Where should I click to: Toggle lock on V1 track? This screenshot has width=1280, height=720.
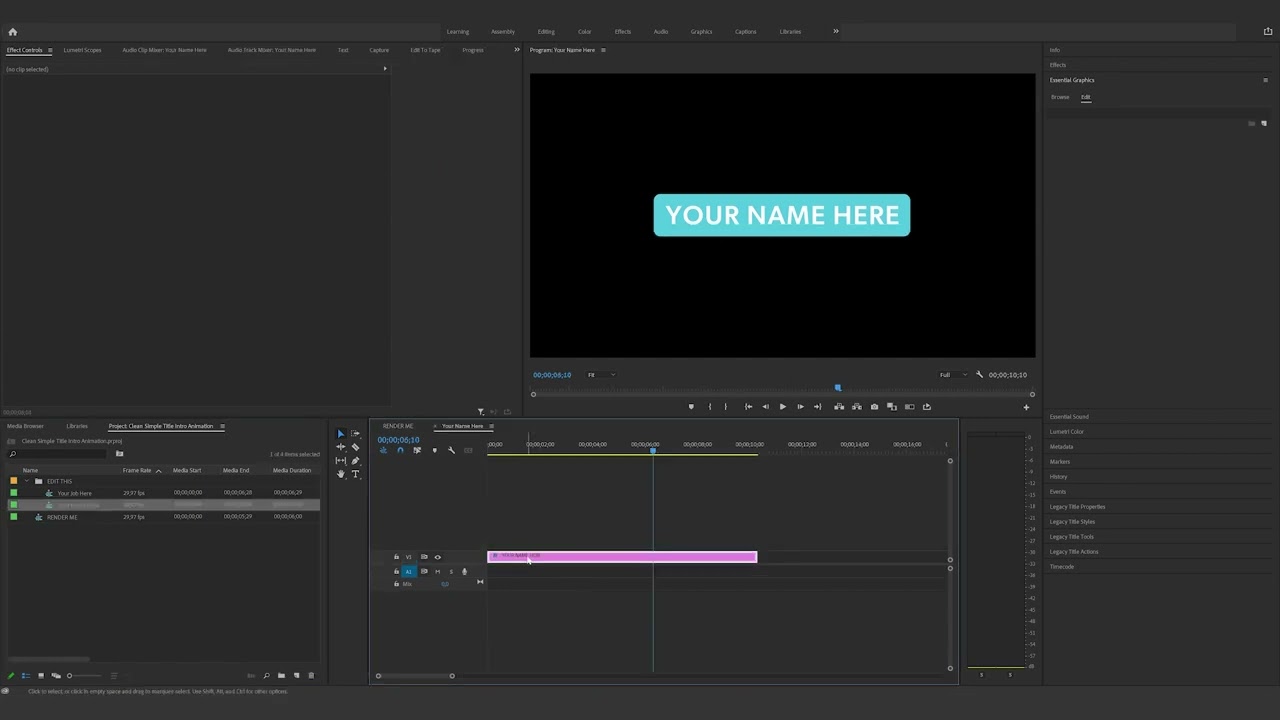(x=396, y=557)
